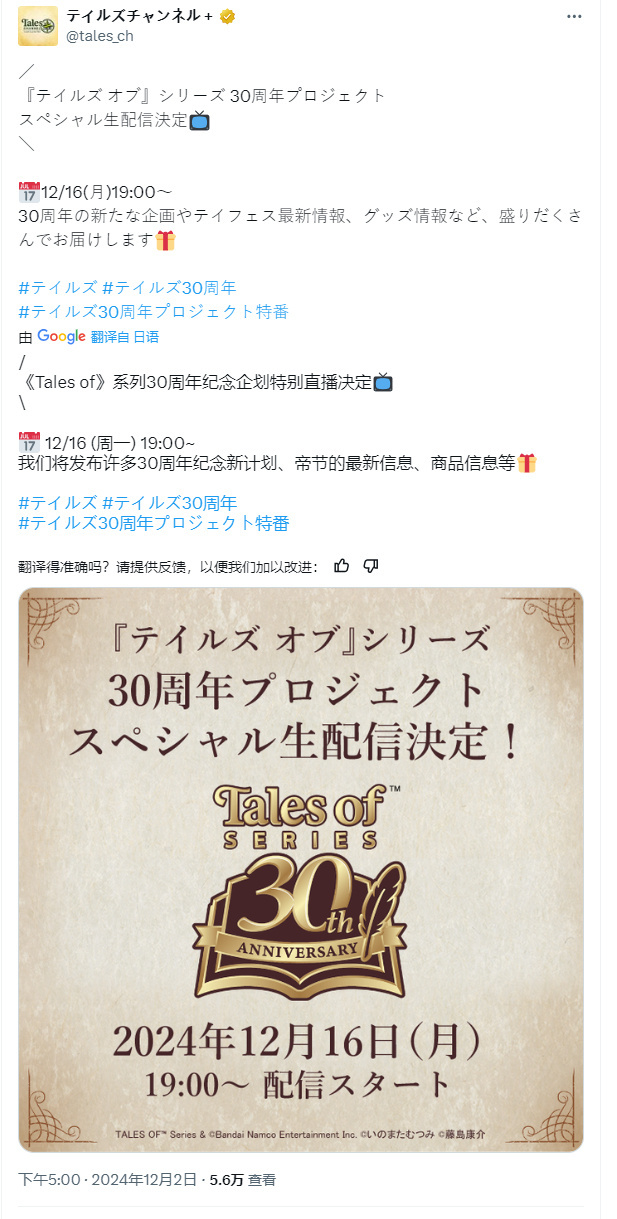Click the Tales Channel profile avatar
Image resolution: width=617 pixels, height=1219 pixels.
point(38,25)
